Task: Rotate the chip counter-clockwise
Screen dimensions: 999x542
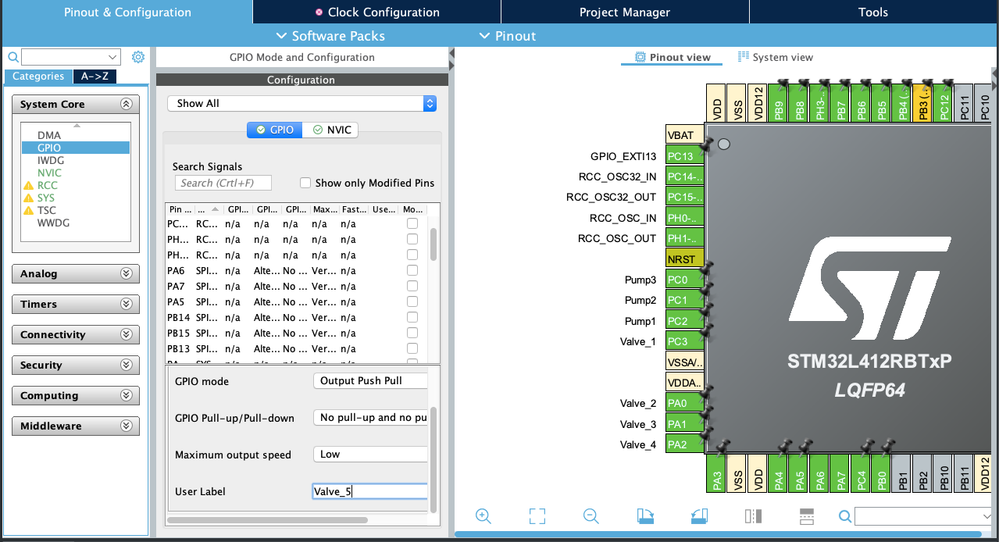Action: point(700,516)
